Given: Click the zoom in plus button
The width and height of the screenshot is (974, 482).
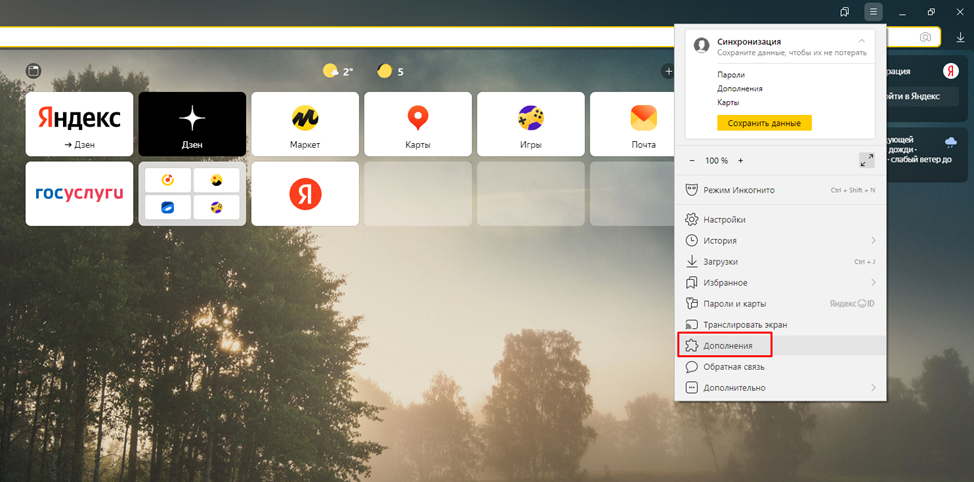Looking at the screenshot, I should click(741, 160).
